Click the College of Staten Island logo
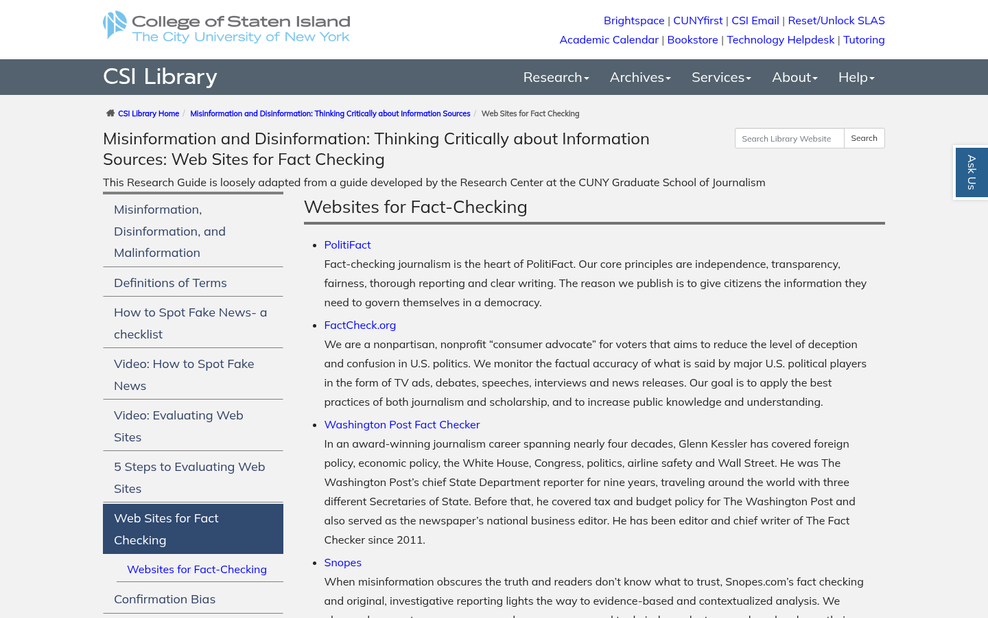 pyautogui.click(x=227, y=28)
